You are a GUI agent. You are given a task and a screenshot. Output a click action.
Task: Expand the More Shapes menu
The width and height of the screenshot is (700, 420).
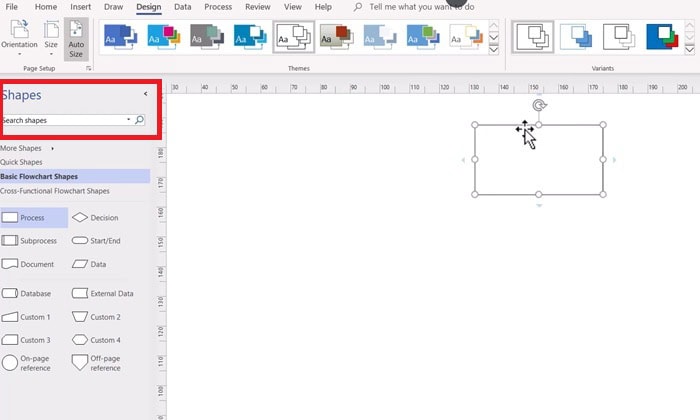point(27,148)
